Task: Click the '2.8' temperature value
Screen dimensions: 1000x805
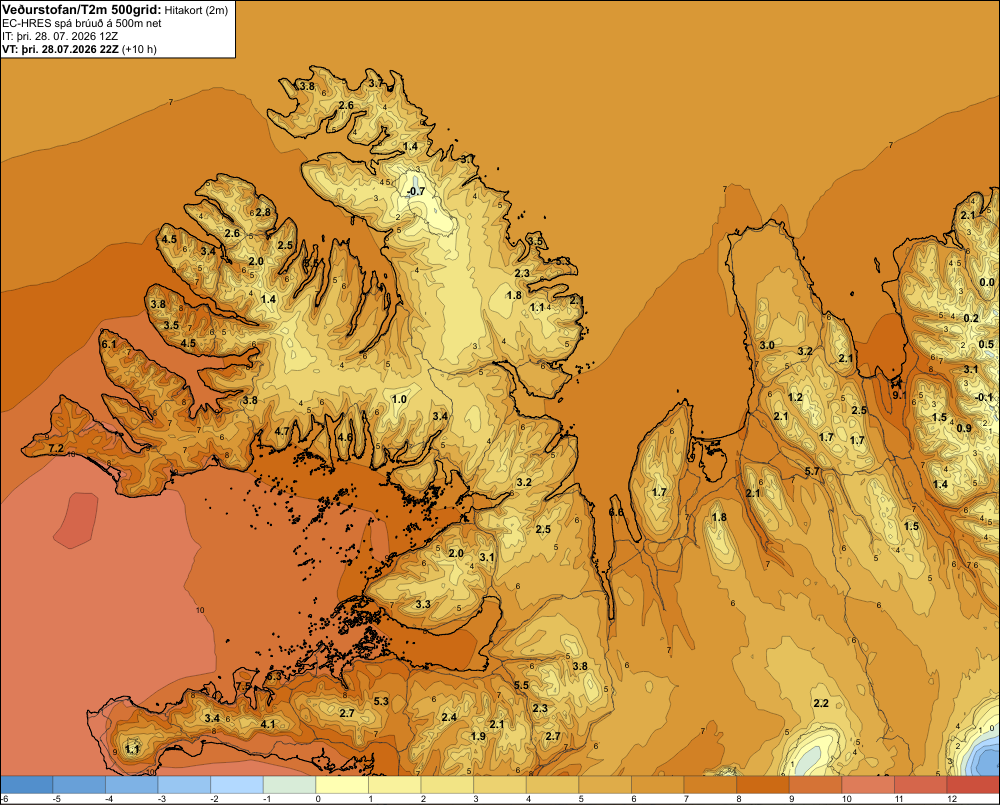Action: point(263,212)
